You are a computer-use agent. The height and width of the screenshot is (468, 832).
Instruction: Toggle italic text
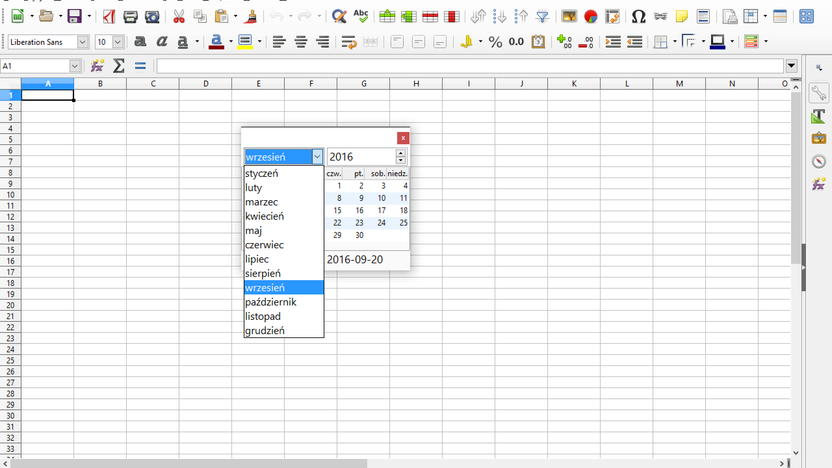(162, 41)
